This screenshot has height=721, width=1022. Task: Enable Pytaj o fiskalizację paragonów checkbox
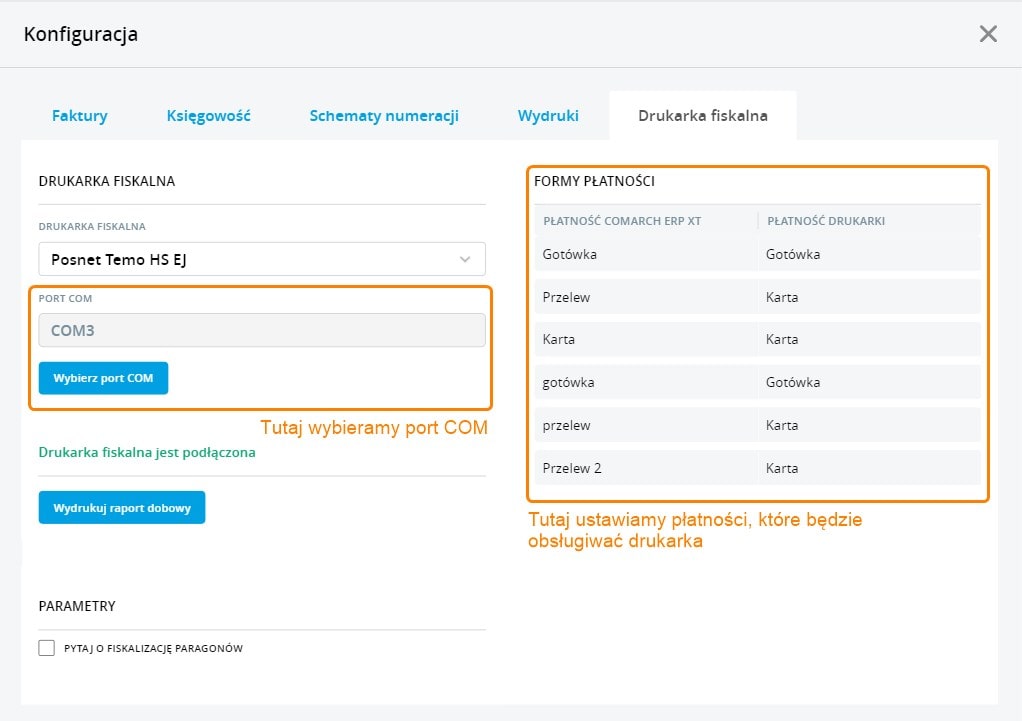point(46,648)
